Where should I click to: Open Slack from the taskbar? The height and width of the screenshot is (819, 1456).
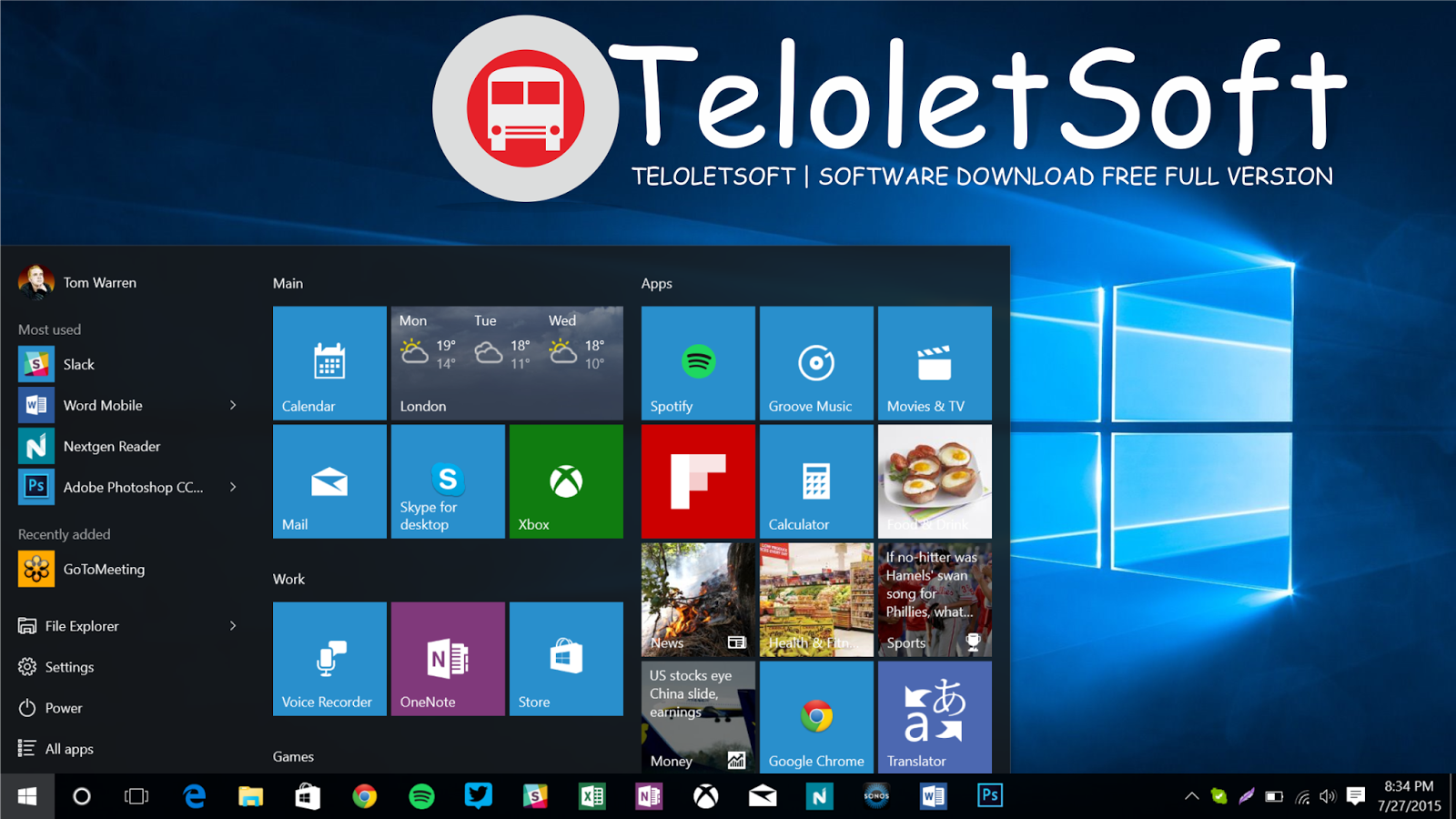pyautogui.click(x=535, y=796)
